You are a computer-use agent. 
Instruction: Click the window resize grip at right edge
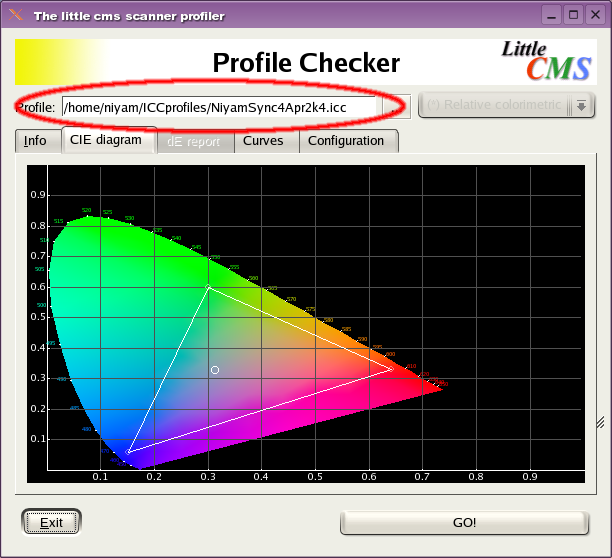601,422
